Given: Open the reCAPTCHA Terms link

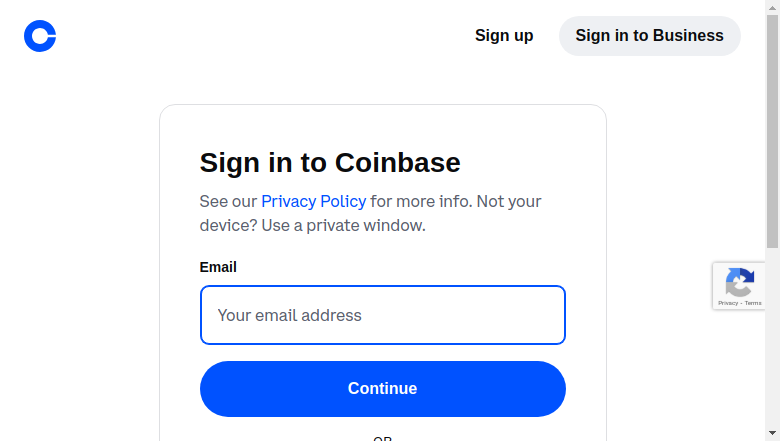Looking at the screenshot, I should tap(753, 303).
